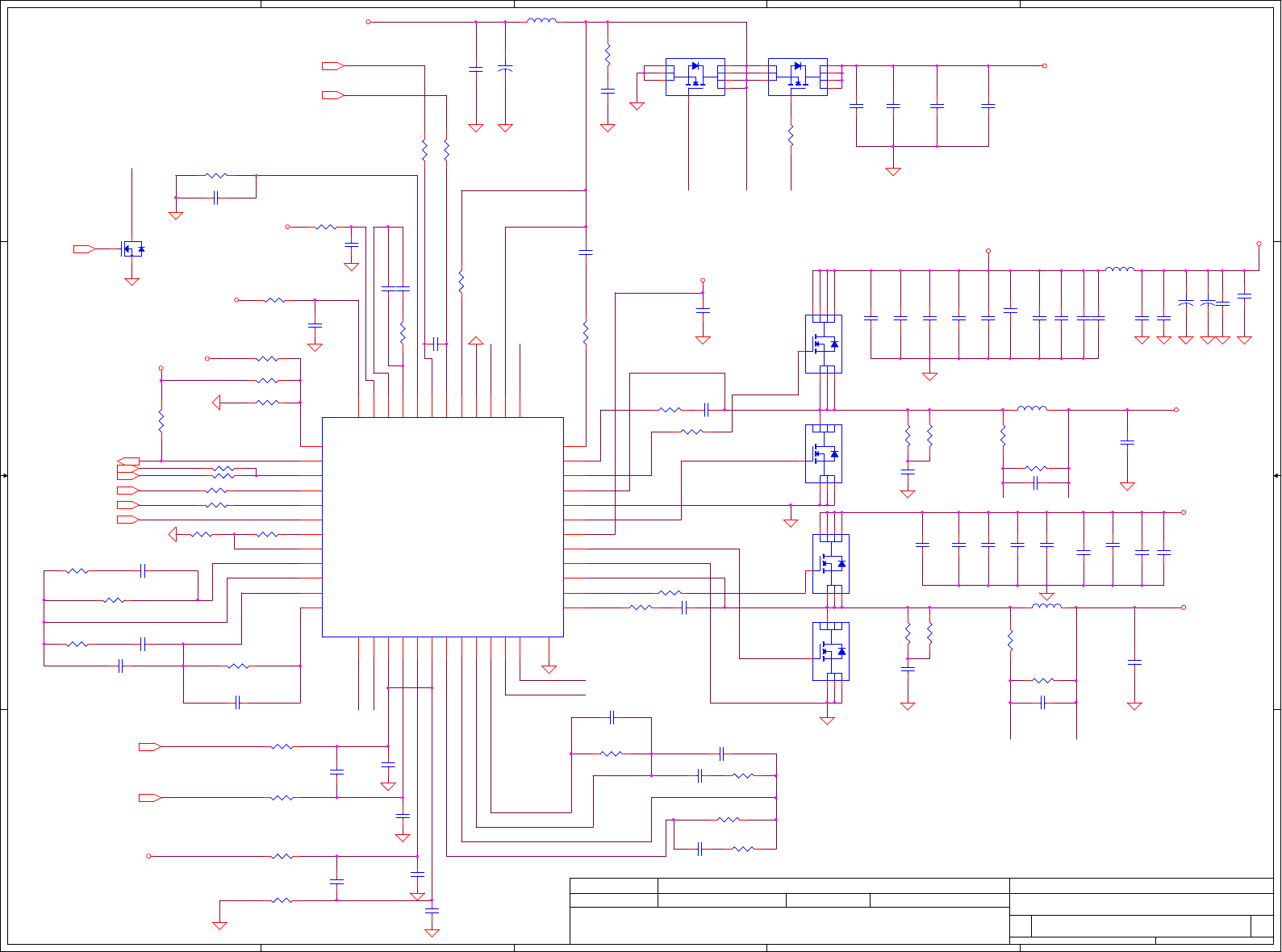This screenshot has width=1282, height=952.
Task: Select the upward-pointing red power arrow above the IC
Action: (x=476, y=340)
